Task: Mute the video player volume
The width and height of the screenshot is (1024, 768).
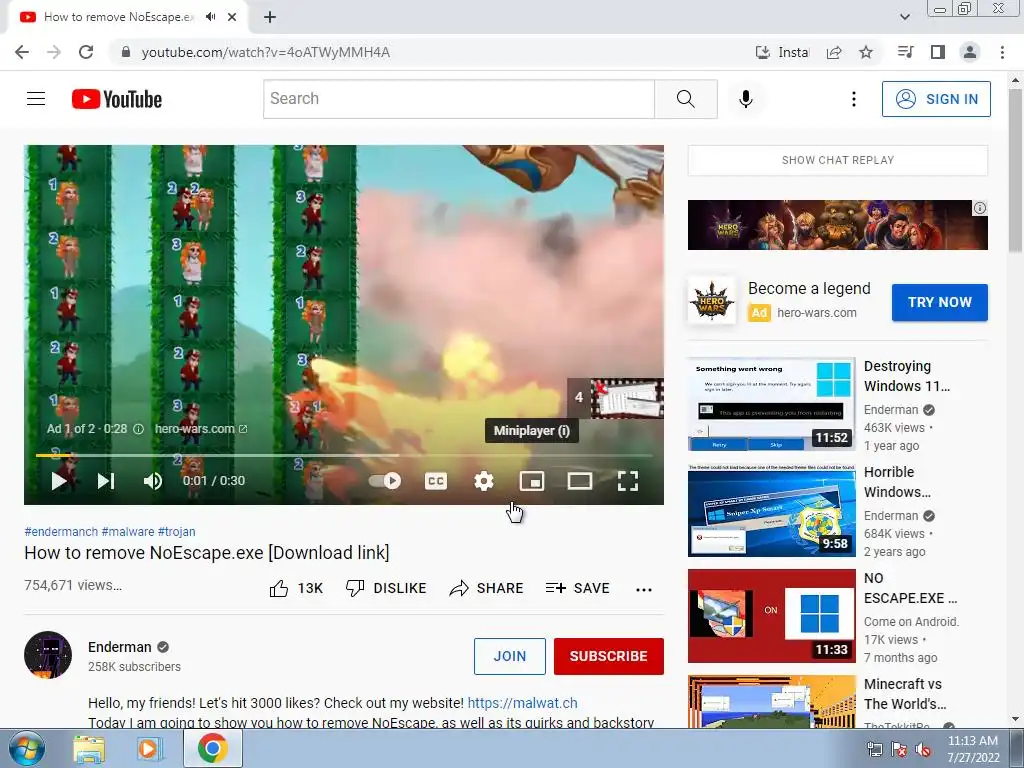Action: tap(153, 481)
